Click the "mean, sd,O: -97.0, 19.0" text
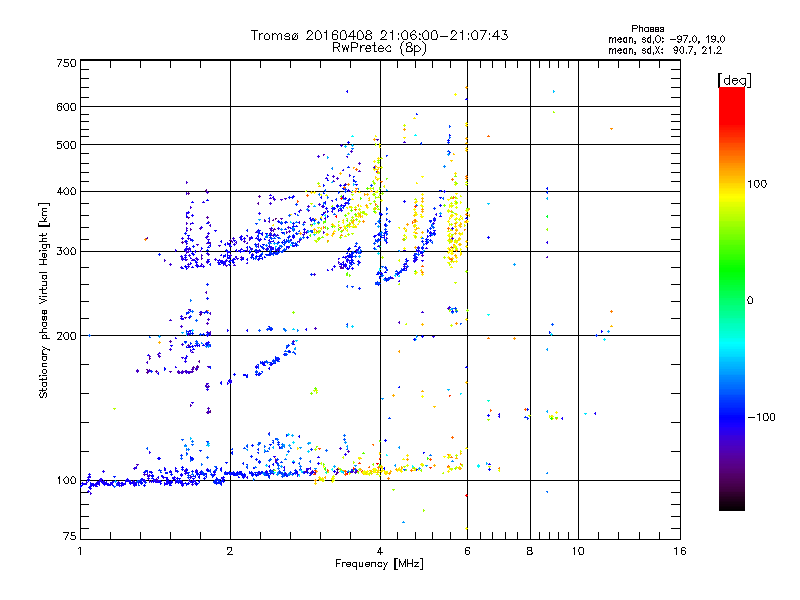The height and width of the screenshot is (600, 800). (666, 39)
